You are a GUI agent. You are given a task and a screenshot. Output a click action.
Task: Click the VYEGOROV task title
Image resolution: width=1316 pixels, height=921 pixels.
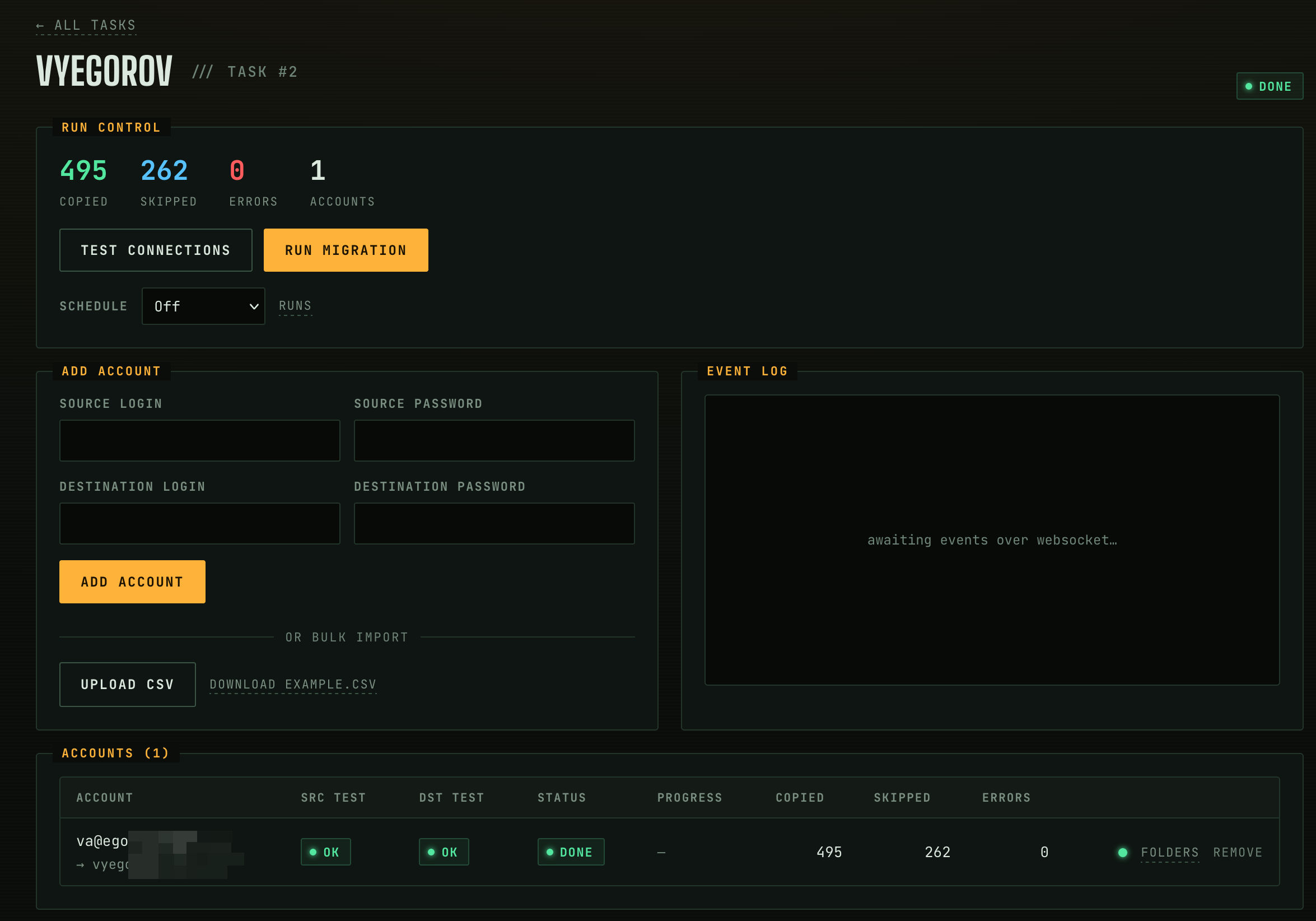104,71
